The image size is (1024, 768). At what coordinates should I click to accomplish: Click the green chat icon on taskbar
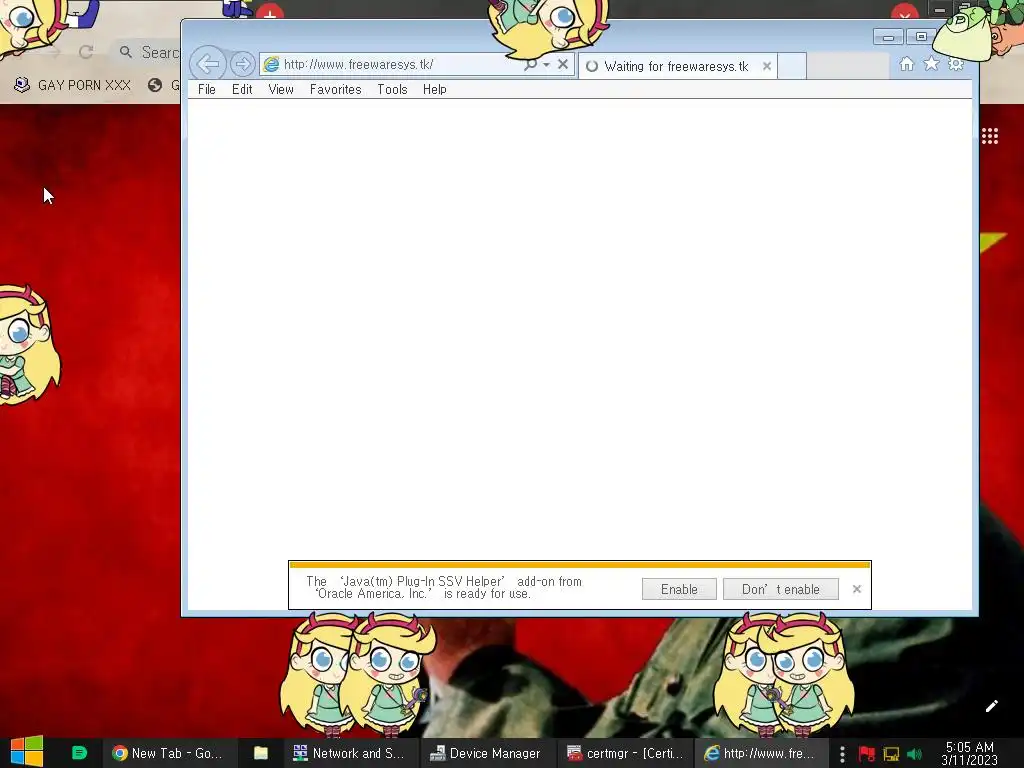[x=79, y=753]
